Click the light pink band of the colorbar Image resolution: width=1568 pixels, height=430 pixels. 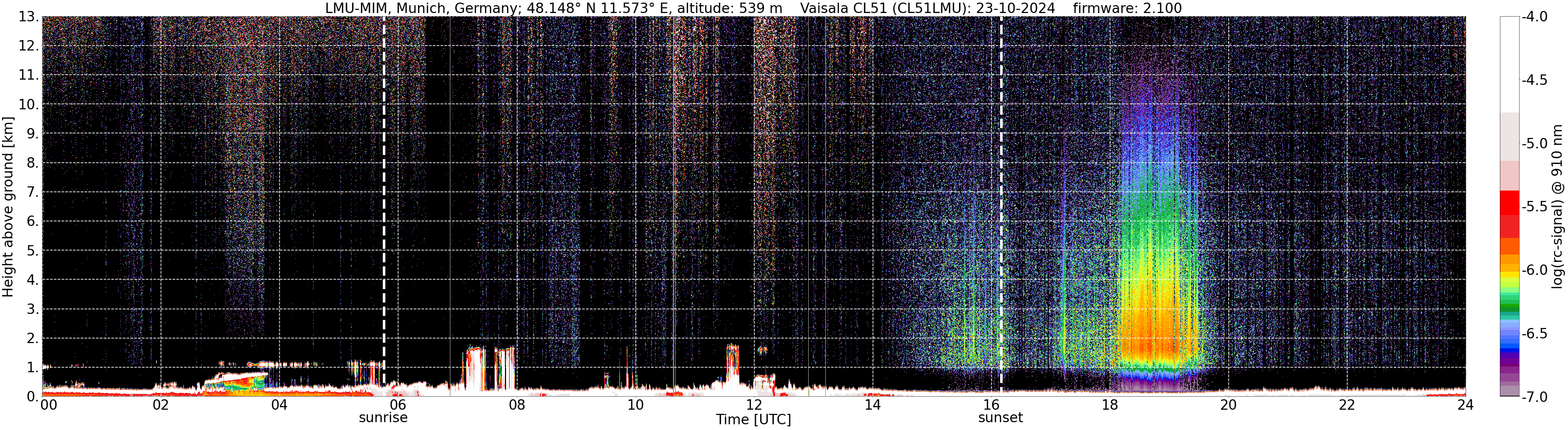pos(1510,176)
